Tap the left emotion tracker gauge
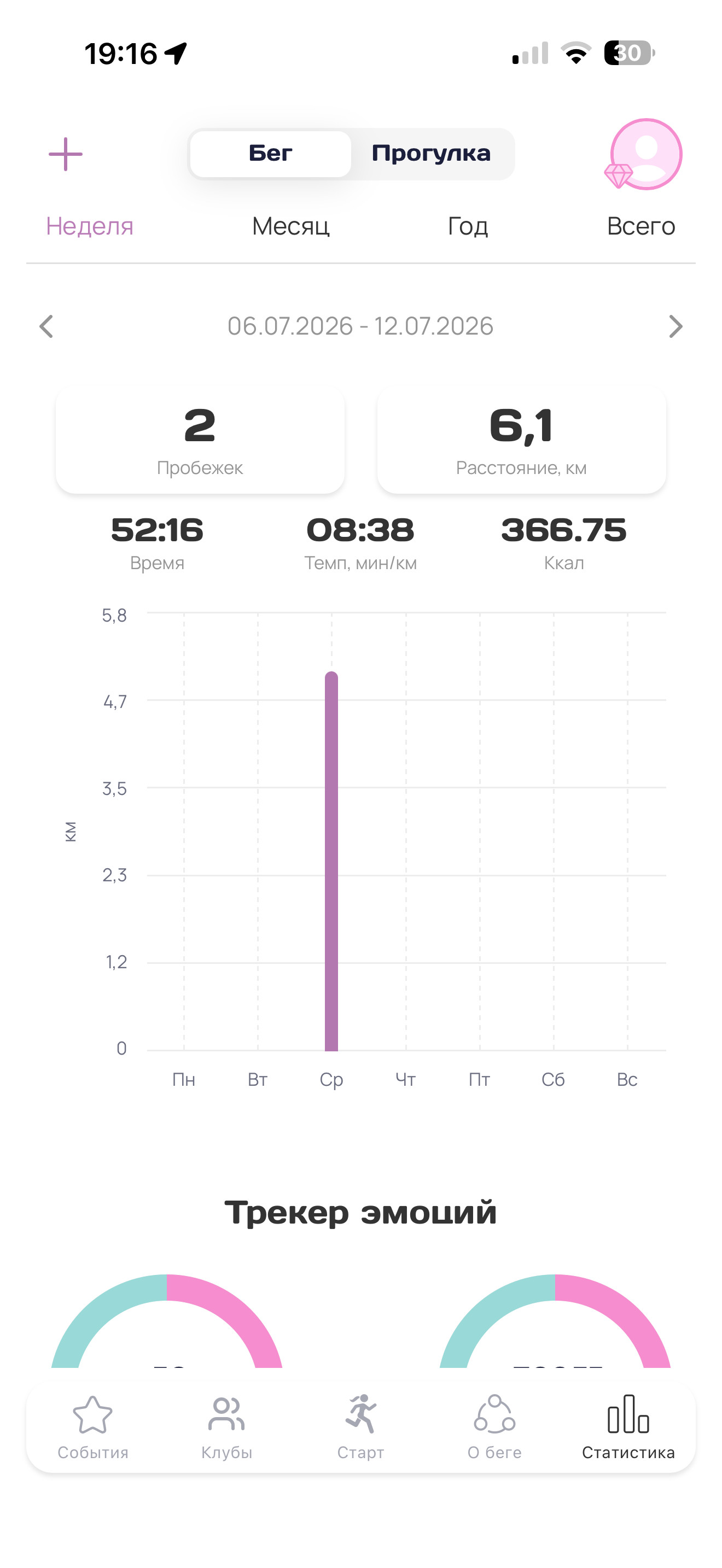This screenshot has height=1568, width=722. (167, 1321)
